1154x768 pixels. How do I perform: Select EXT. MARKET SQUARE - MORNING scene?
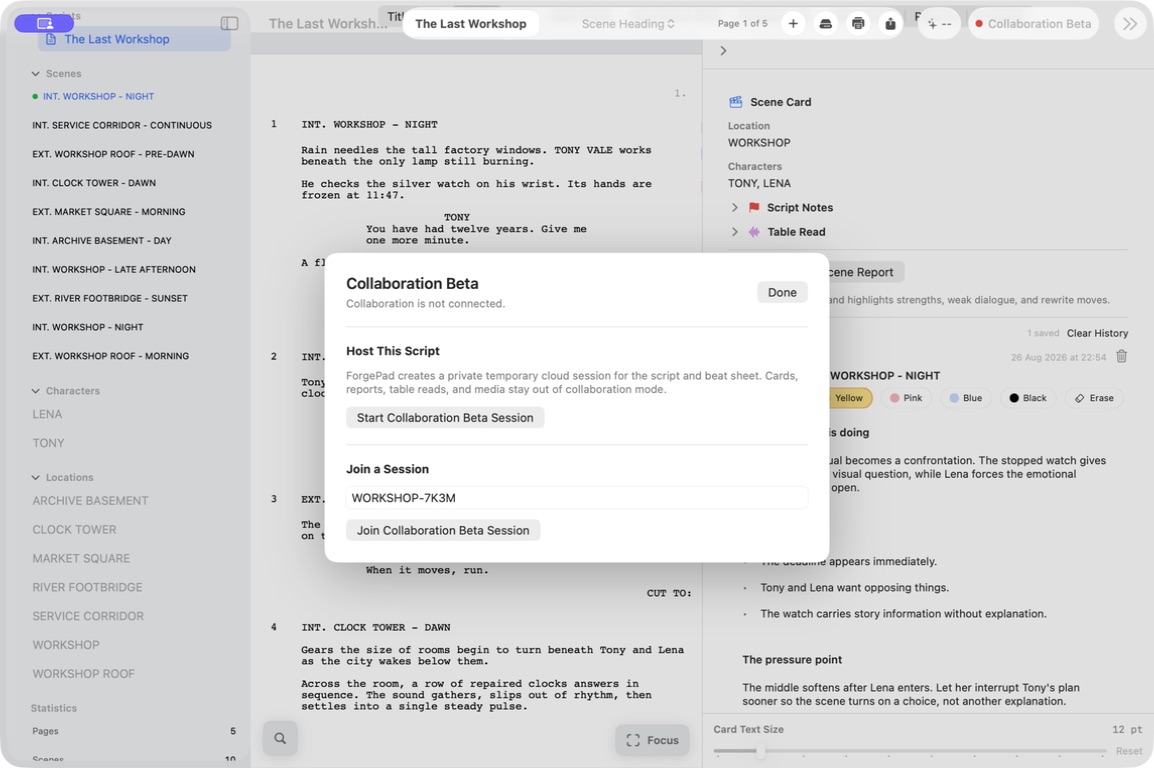point(109,212)
